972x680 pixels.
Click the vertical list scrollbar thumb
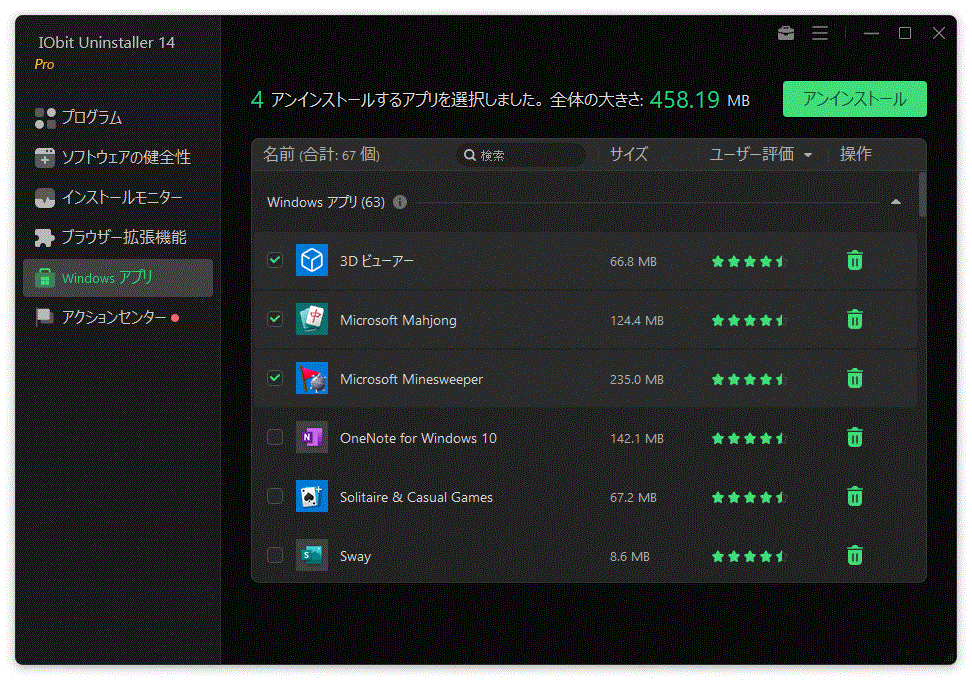click(x=922, y=195)
